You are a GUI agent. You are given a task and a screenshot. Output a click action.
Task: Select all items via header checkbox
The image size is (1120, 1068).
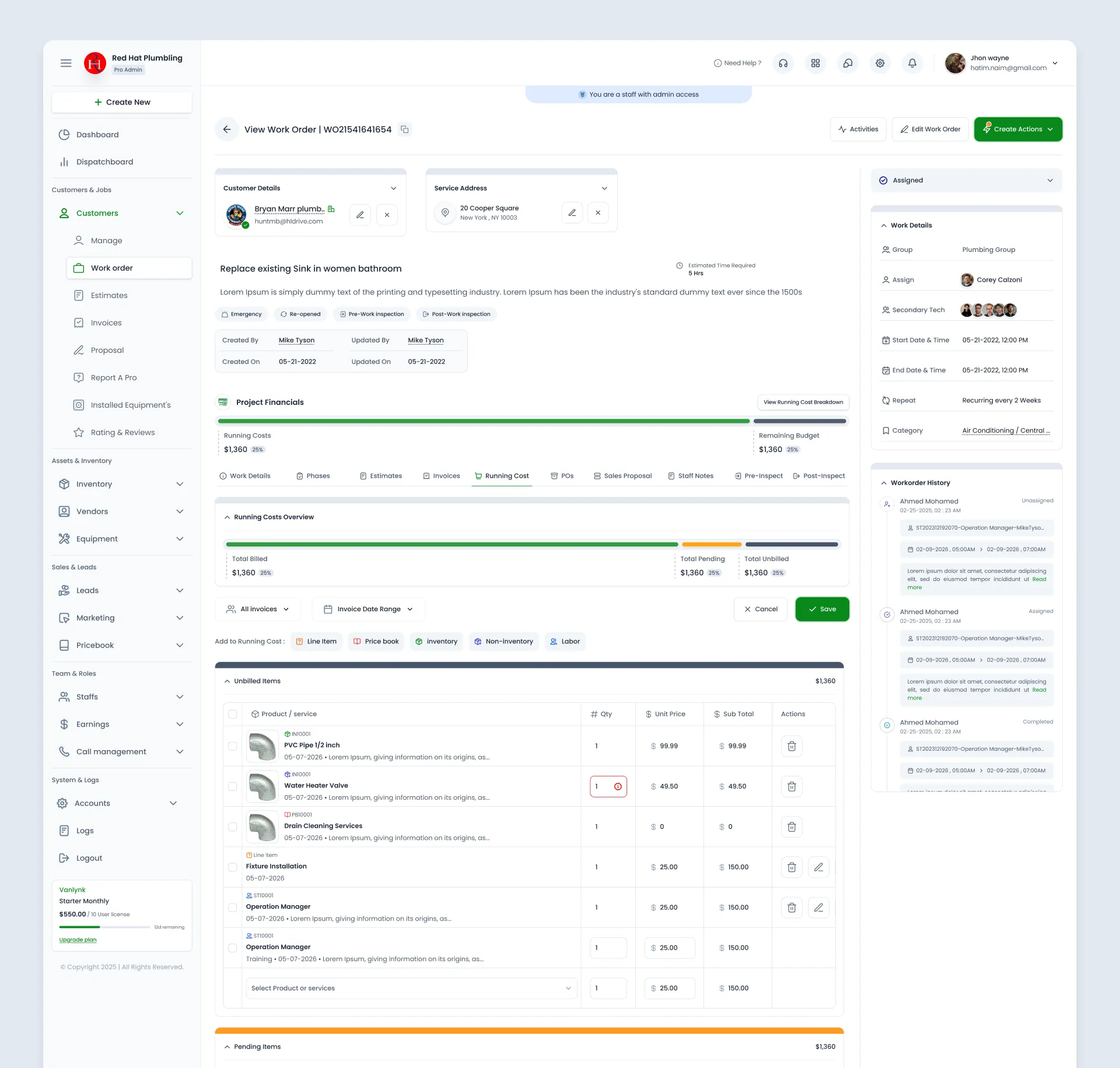[233, 715]
